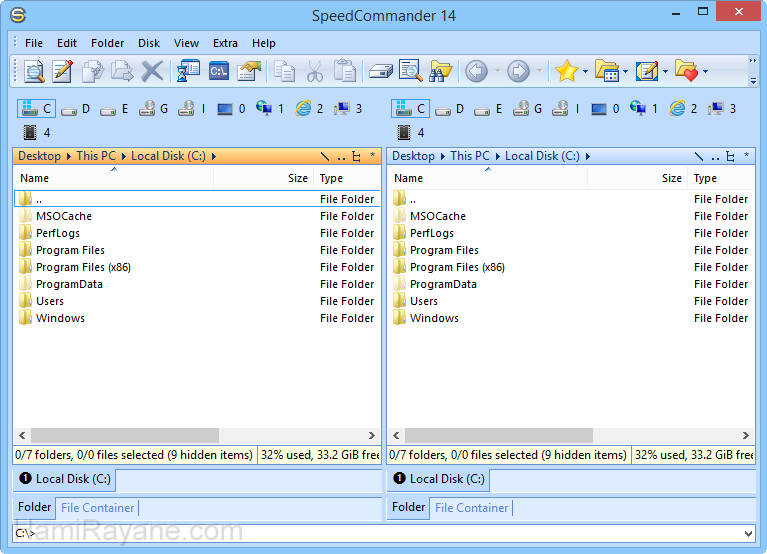Open the View menu

click(186, 43)
